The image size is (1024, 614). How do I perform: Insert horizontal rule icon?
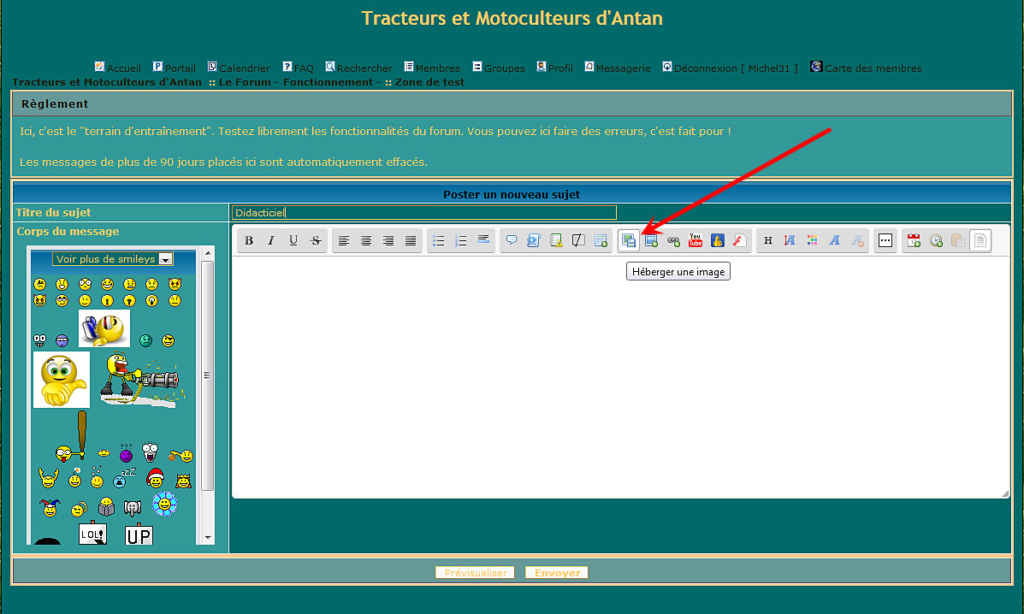click(x=483, y=240)
